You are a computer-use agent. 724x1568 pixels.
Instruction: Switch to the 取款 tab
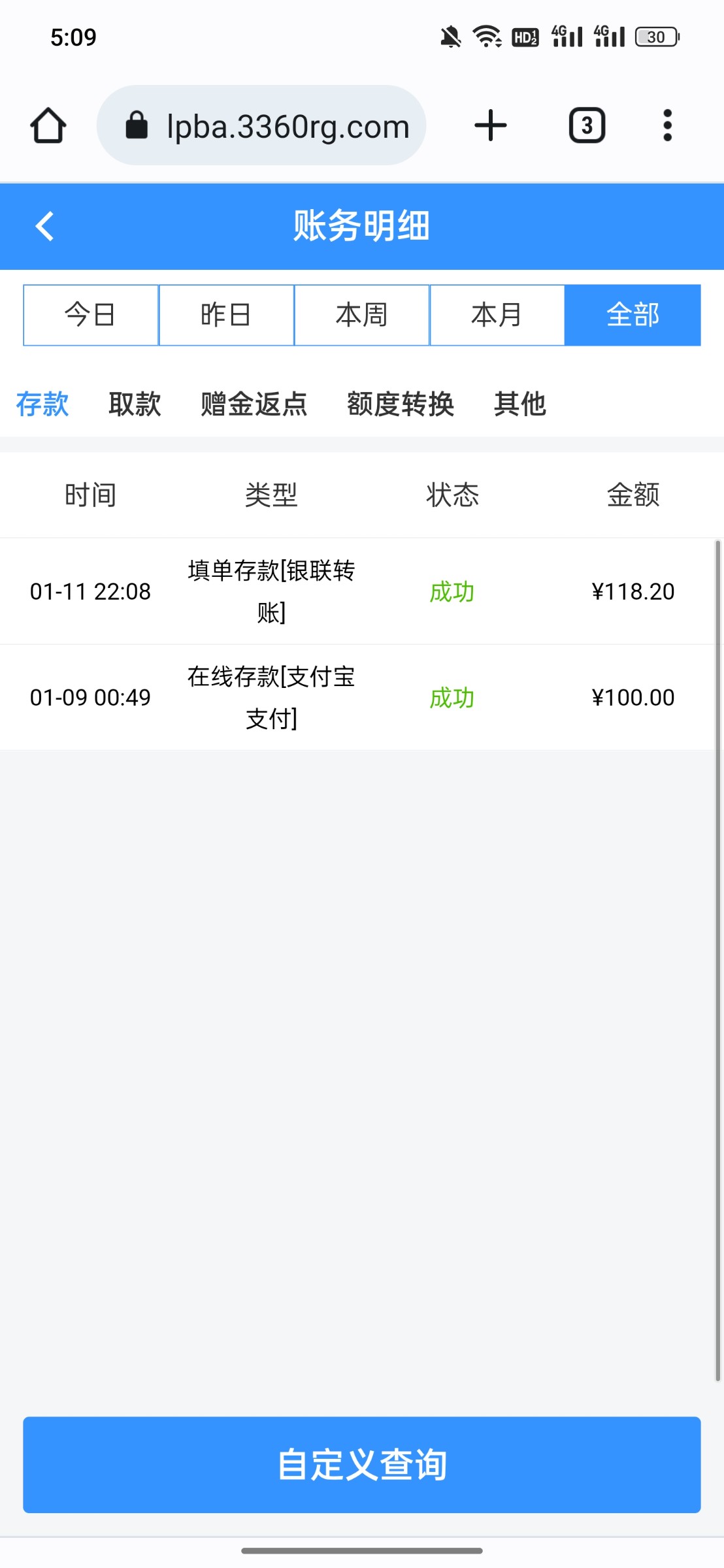[135, 404]
